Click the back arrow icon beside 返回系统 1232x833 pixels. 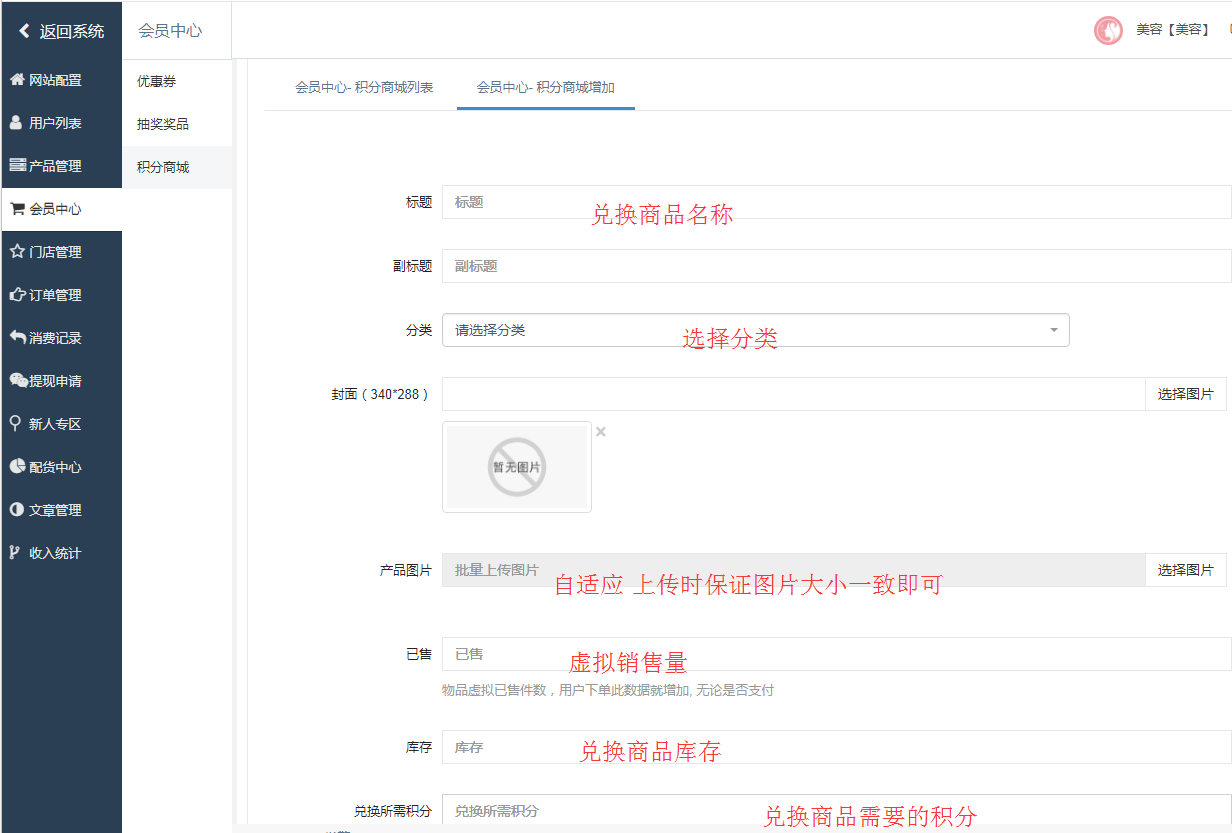coord(24,31)
